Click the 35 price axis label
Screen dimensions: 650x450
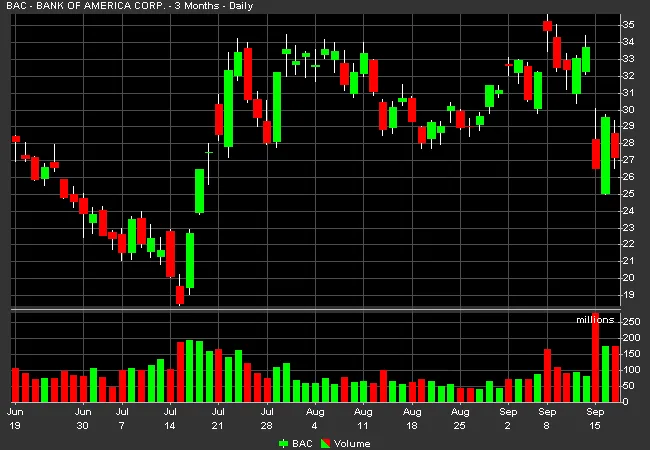(628, 25)
